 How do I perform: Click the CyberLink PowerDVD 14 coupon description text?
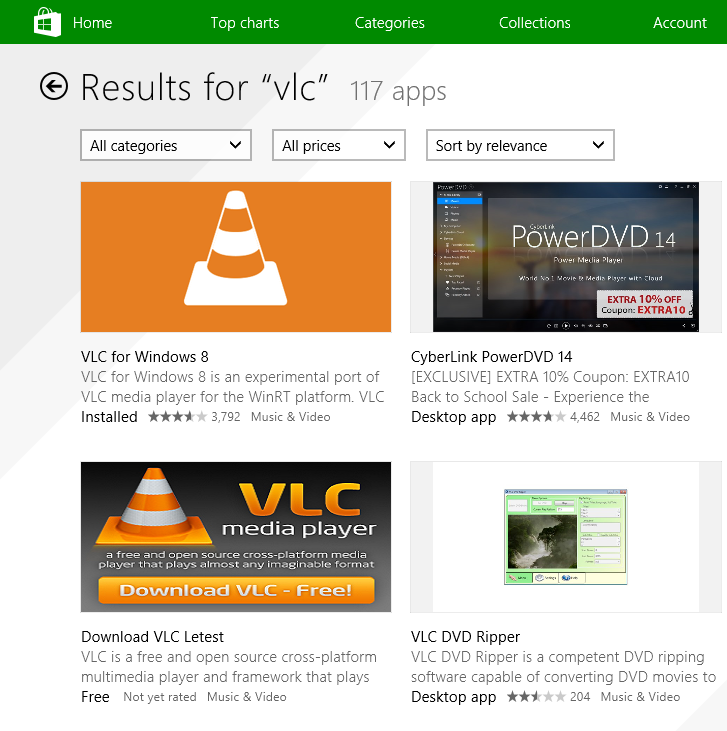pos(550,387)
